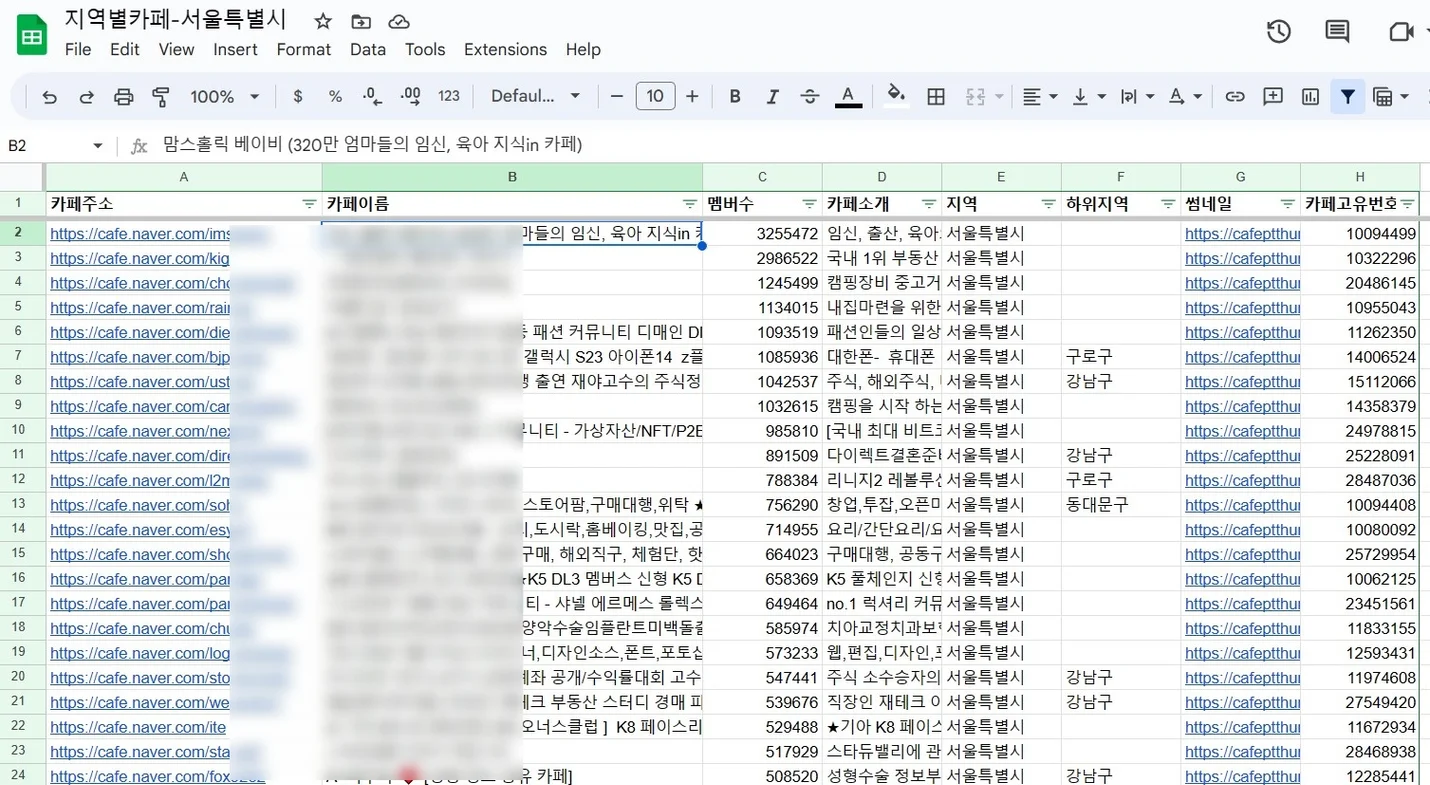Open the Tools menu

[x=425, y=49]
